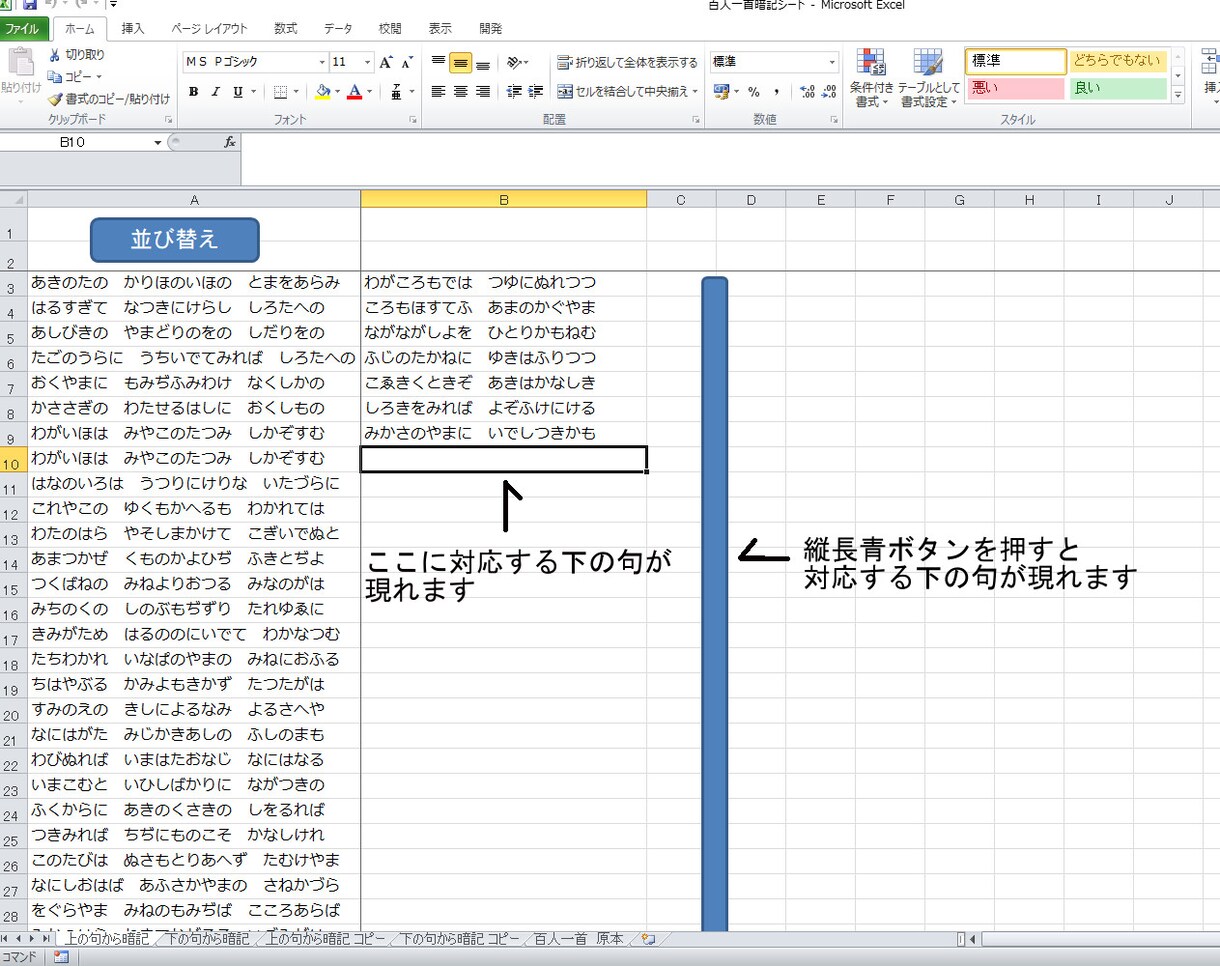Switch to the ページ レイアウト tab
The width and height of the screenshot is (1220, 966).
(x=209, y=29)
